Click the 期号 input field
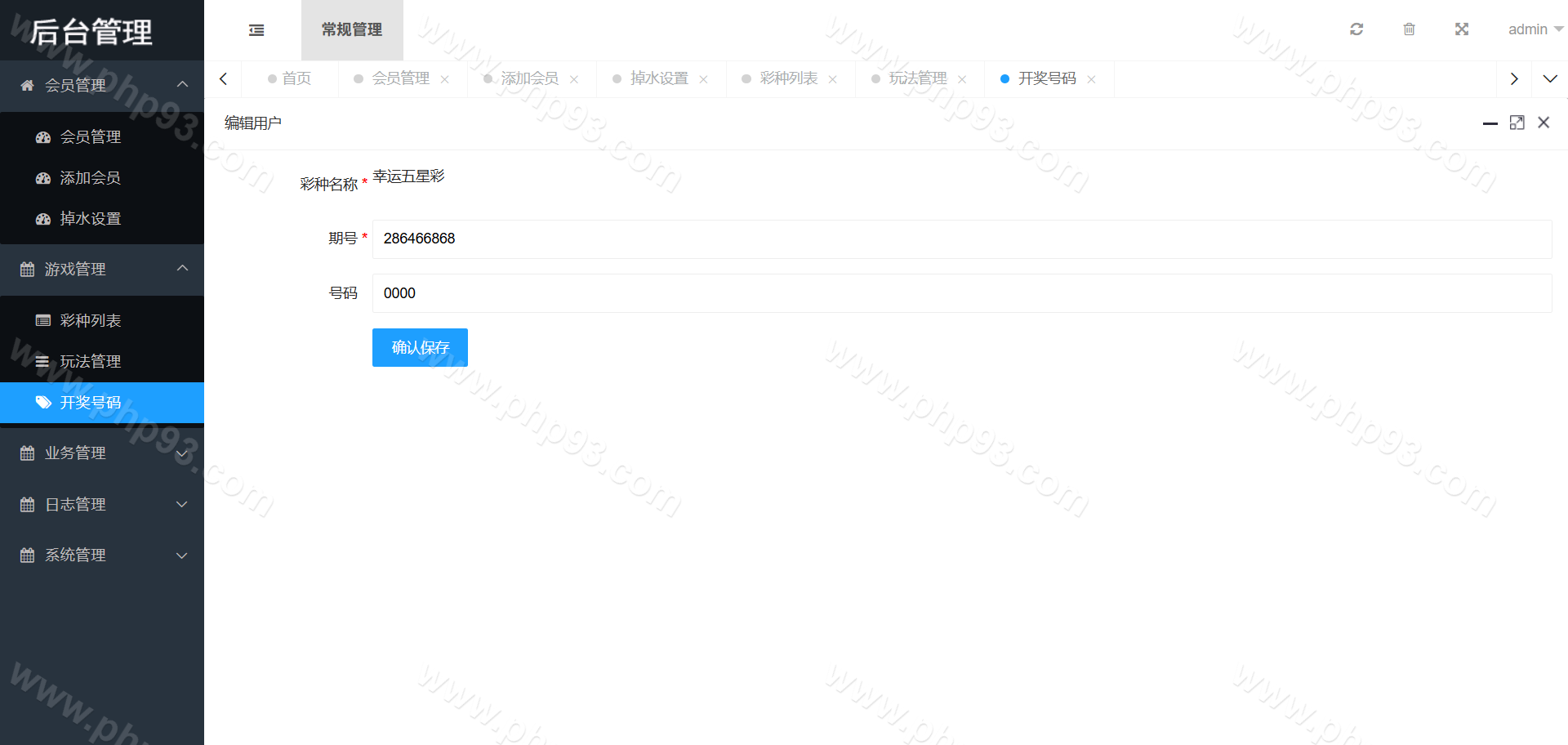The width and height of the screenshot is (1568, 745). click(961, 239)
